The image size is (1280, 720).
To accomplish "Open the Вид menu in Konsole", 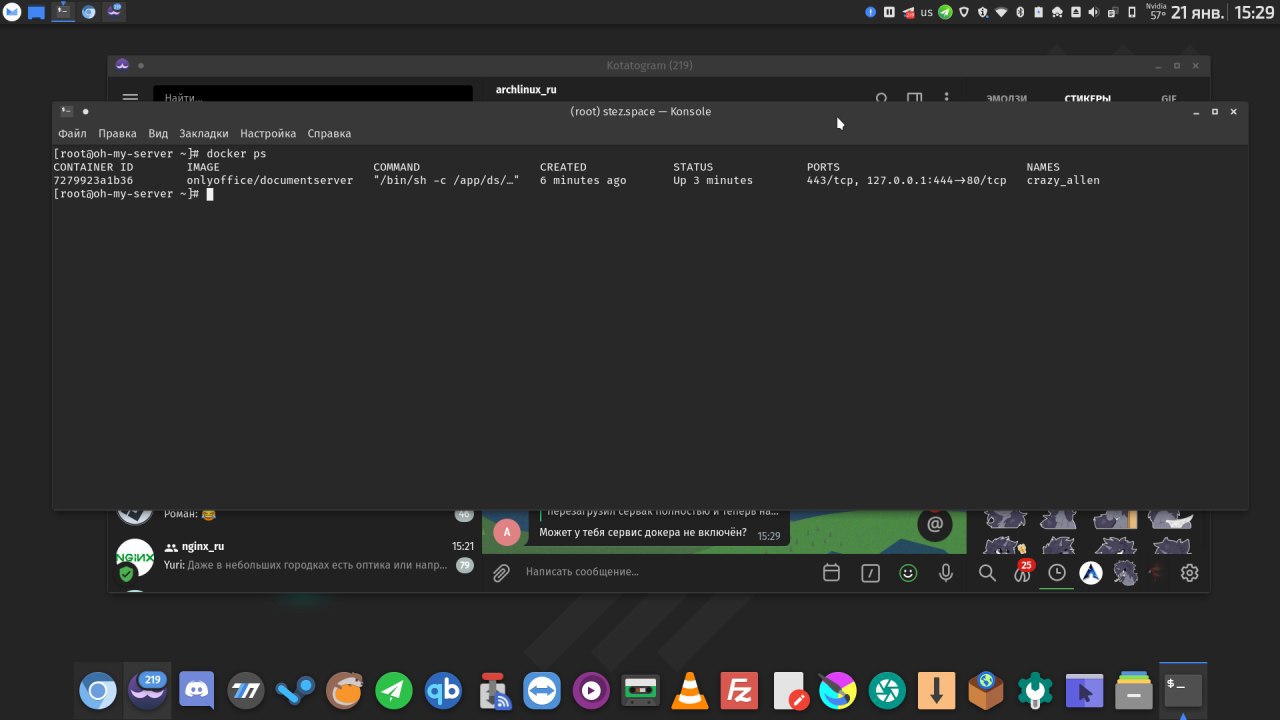I will point(158,133).
